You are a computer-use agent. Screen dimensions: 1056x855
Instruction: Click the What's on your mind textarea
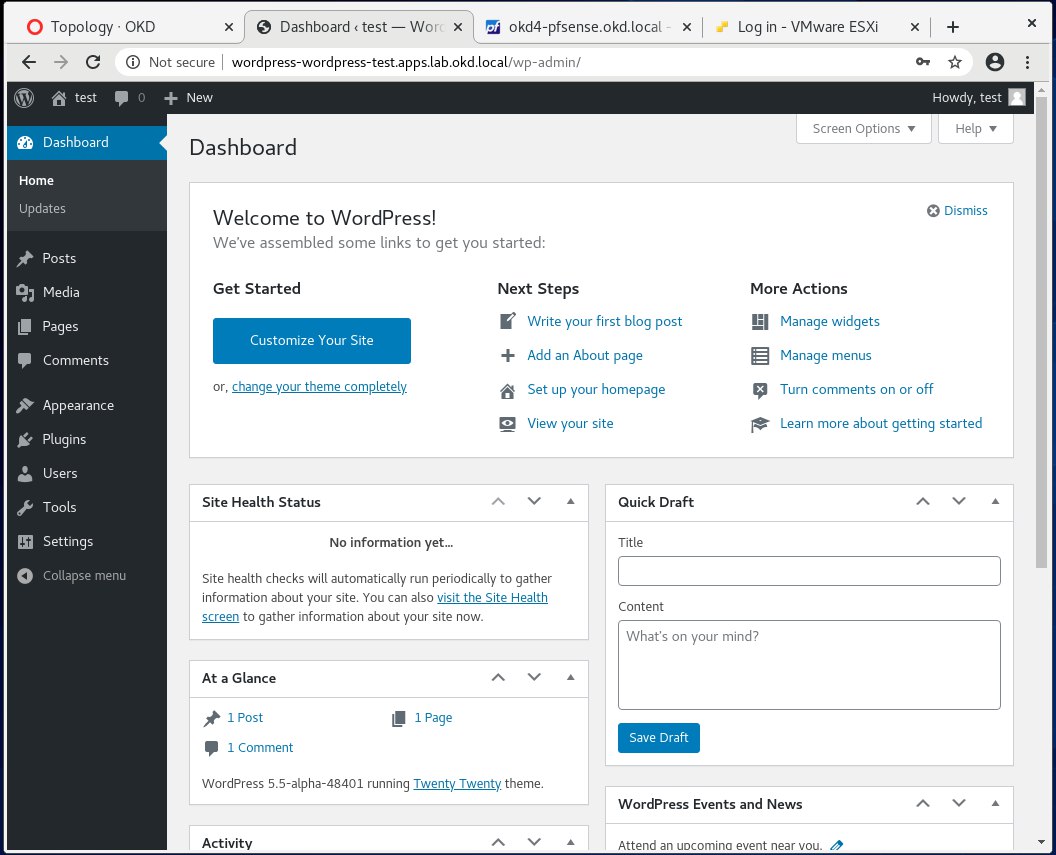click(x=809, y=665)
